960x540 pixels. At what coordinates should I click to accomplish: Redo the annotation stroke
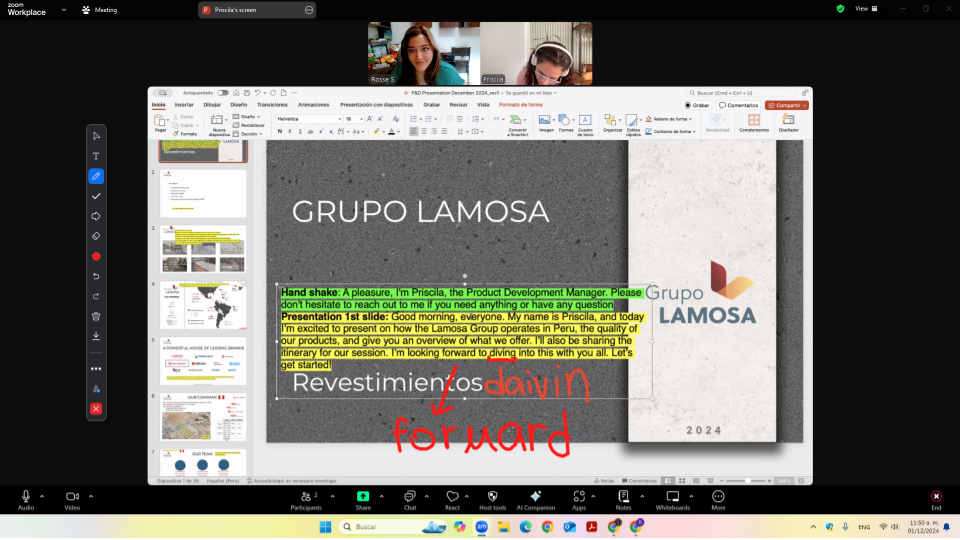96,296
